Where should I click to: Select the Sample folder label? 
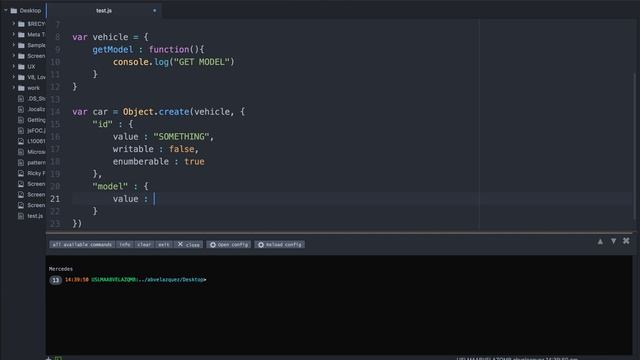click(x=36, y=45)
